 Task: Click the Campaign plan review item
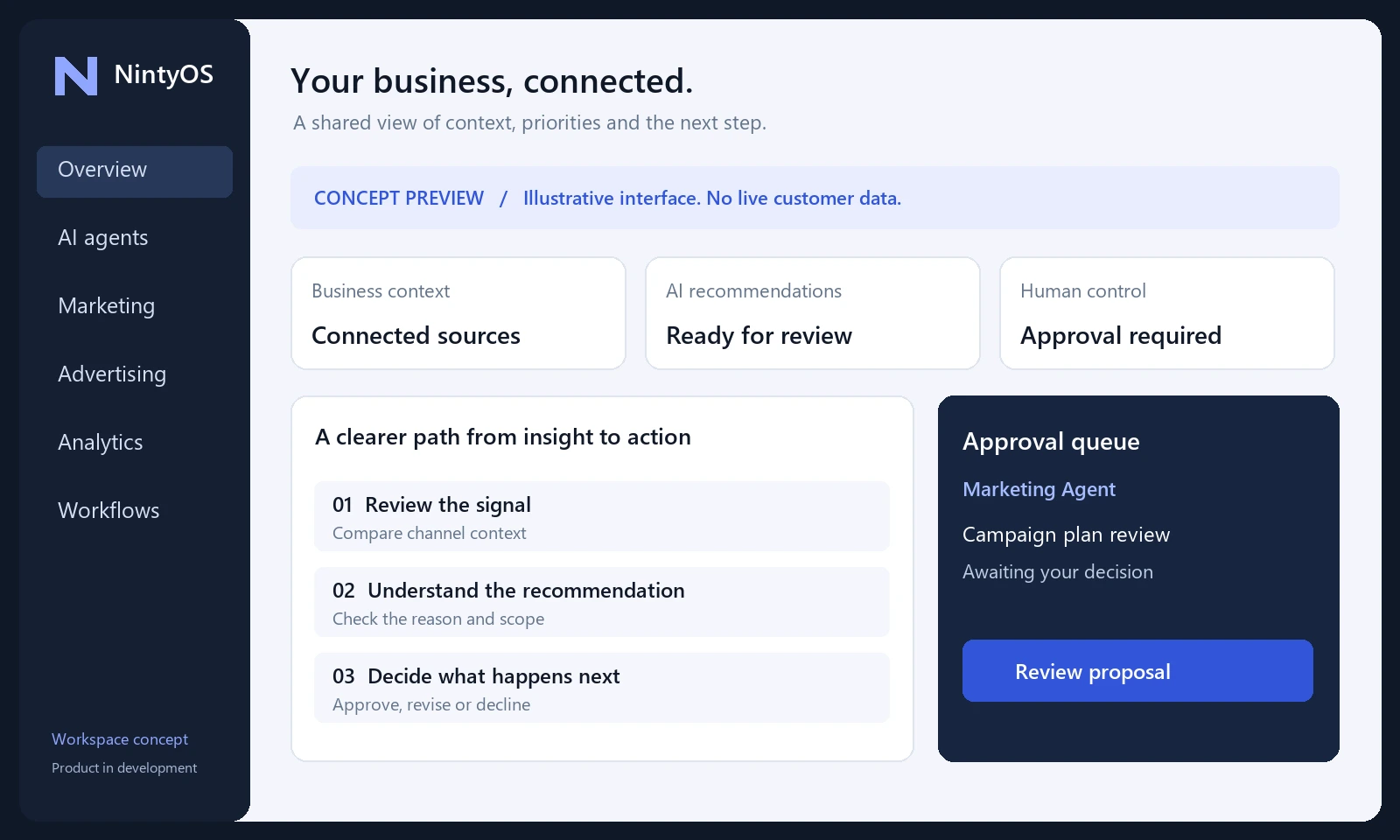(1066, 535)
